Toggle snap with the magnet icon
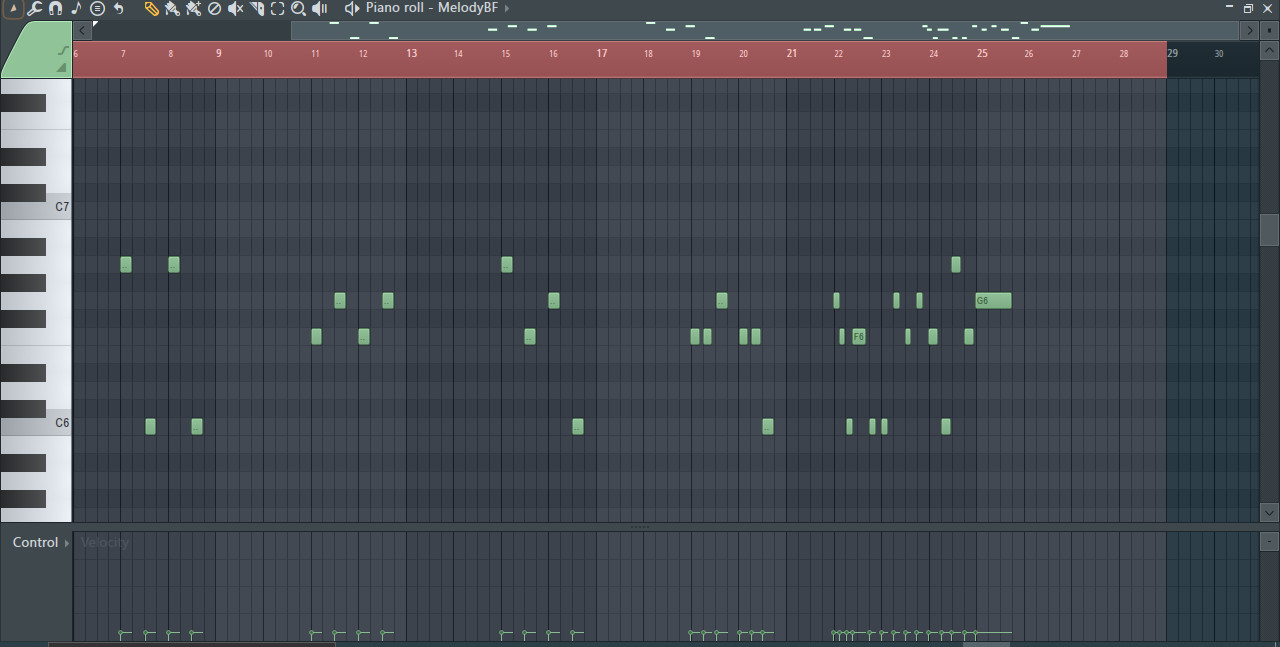The width and height of the screenshot is (1280, 647). [55, 8]
